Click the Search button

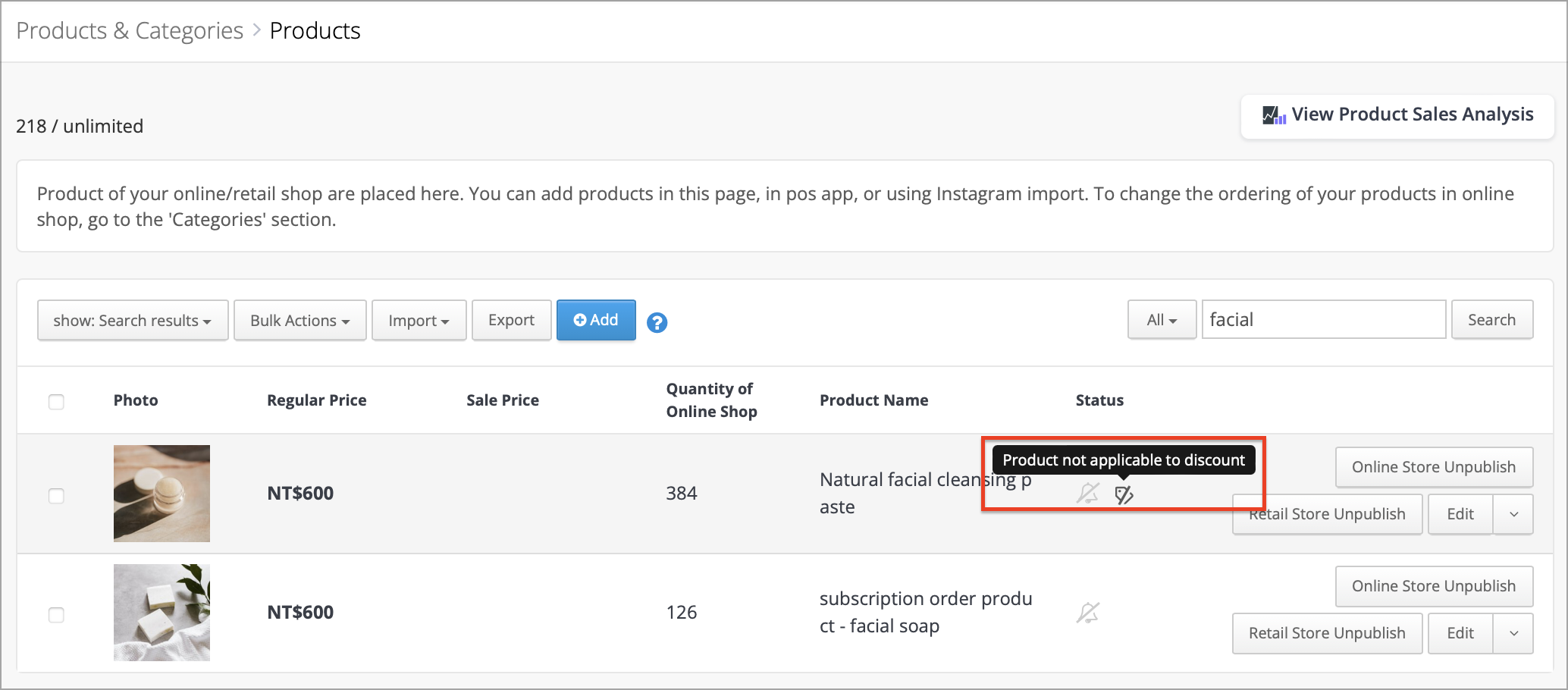tap(1492, 320)
